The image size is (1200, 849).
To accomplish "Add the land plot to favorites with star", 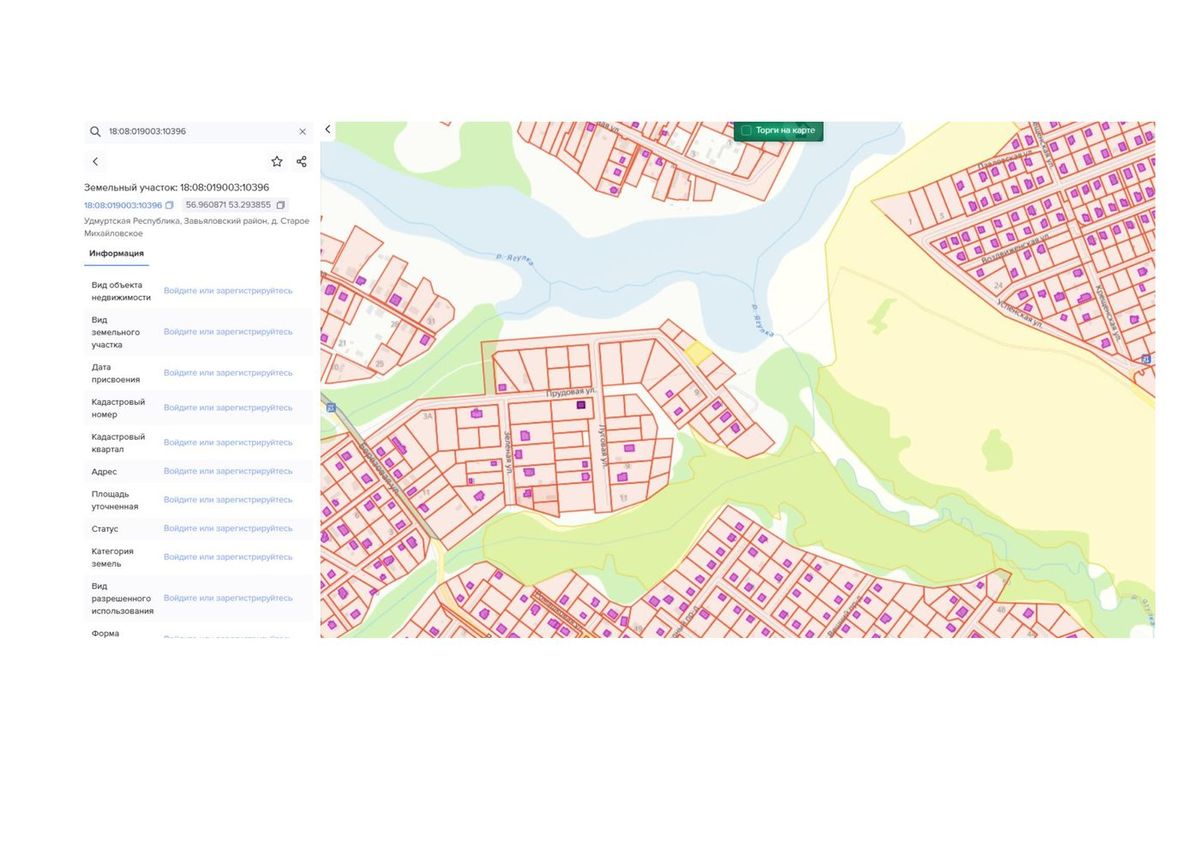I will (277, 161).
